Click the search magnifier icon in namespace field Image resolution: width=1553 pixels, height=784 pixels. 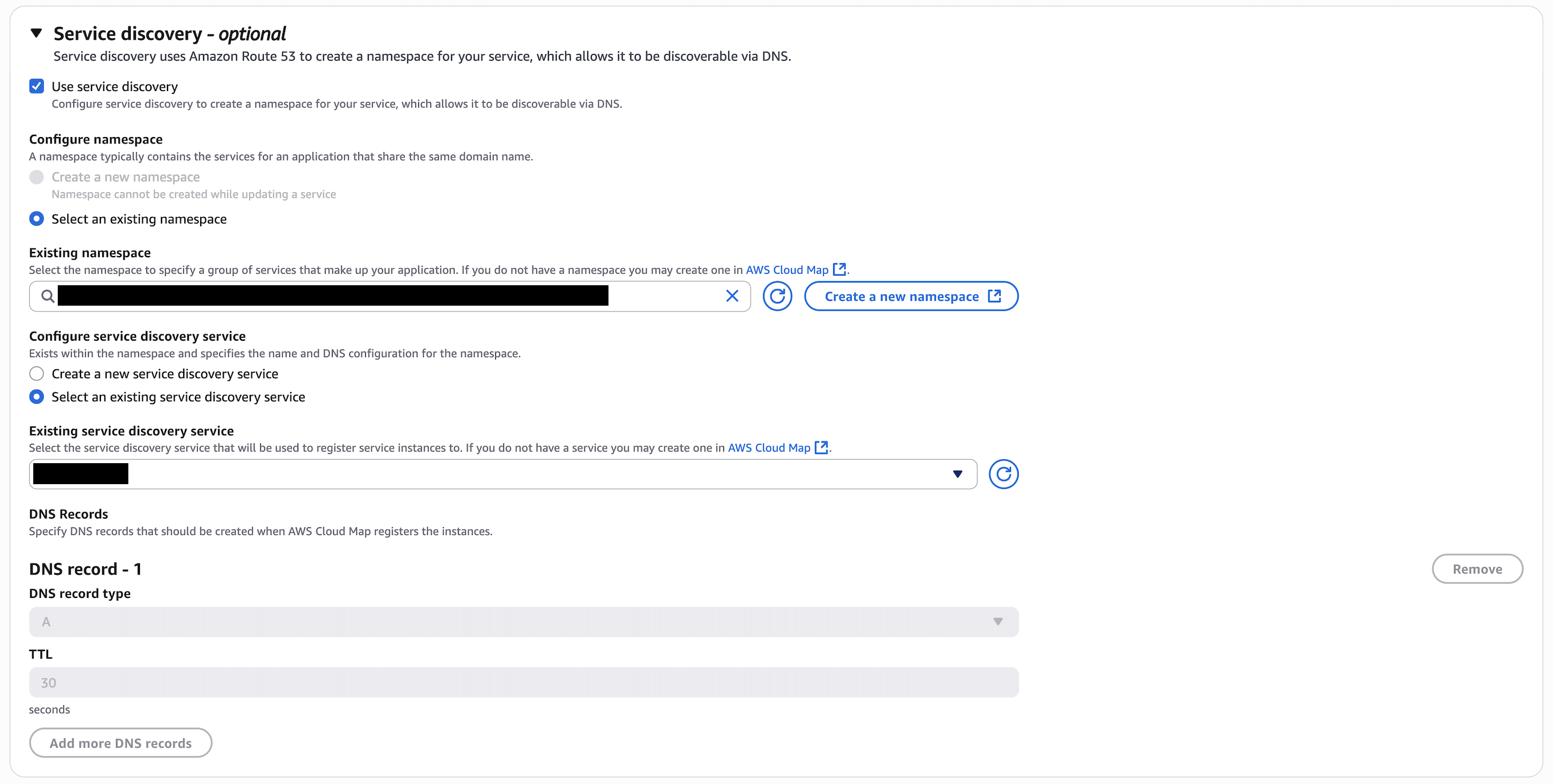(x=48, y=296)
